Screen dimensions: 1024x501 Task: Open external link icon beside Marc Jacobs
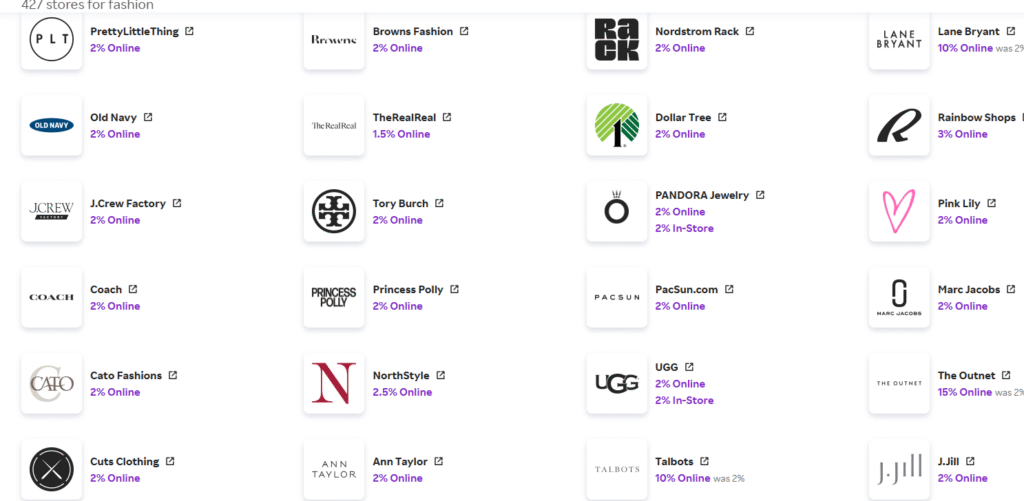(1011, 289)
